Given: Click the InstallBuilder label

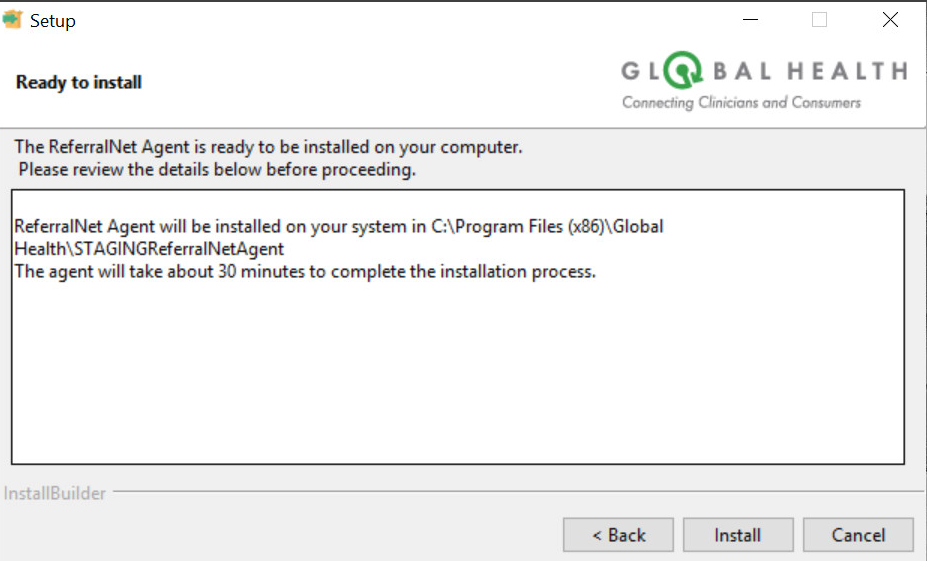Looking at the screenshot, I should click(x=55, y=493).
